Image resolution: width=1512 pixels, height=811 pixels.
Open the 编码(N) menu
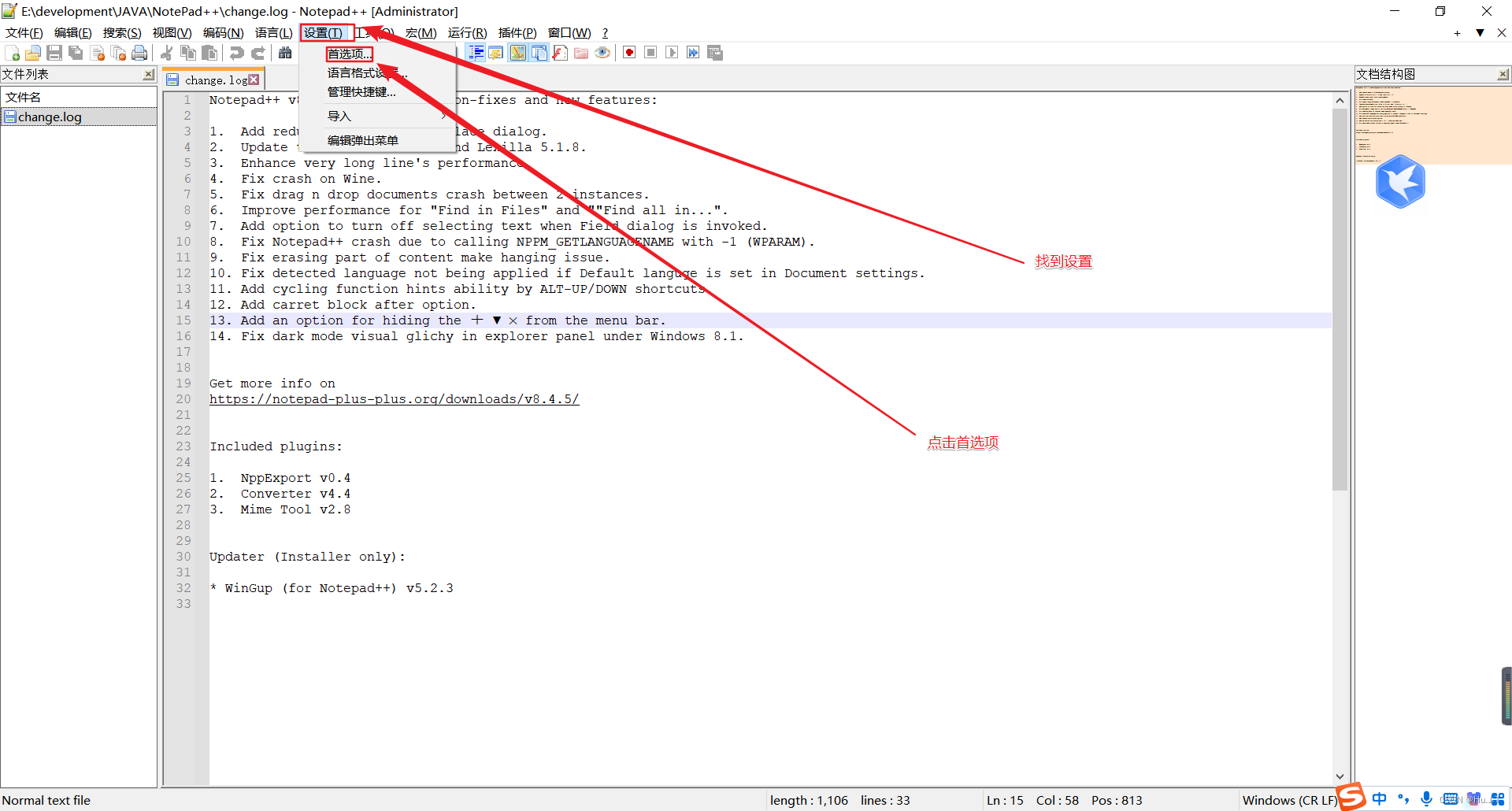(224, 33)
